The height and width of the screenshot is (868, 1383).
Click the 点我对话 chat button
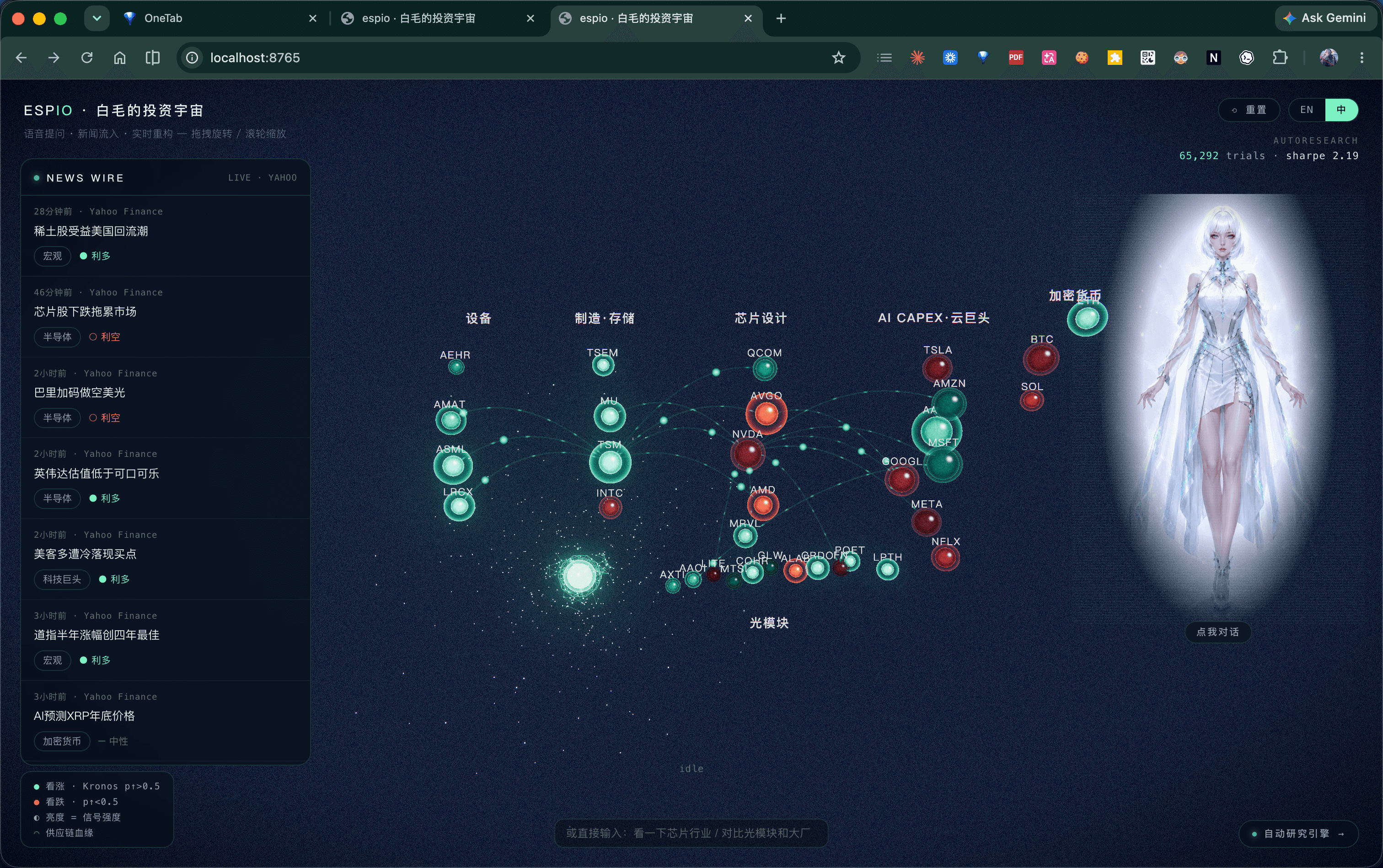tap(1217, 632)
